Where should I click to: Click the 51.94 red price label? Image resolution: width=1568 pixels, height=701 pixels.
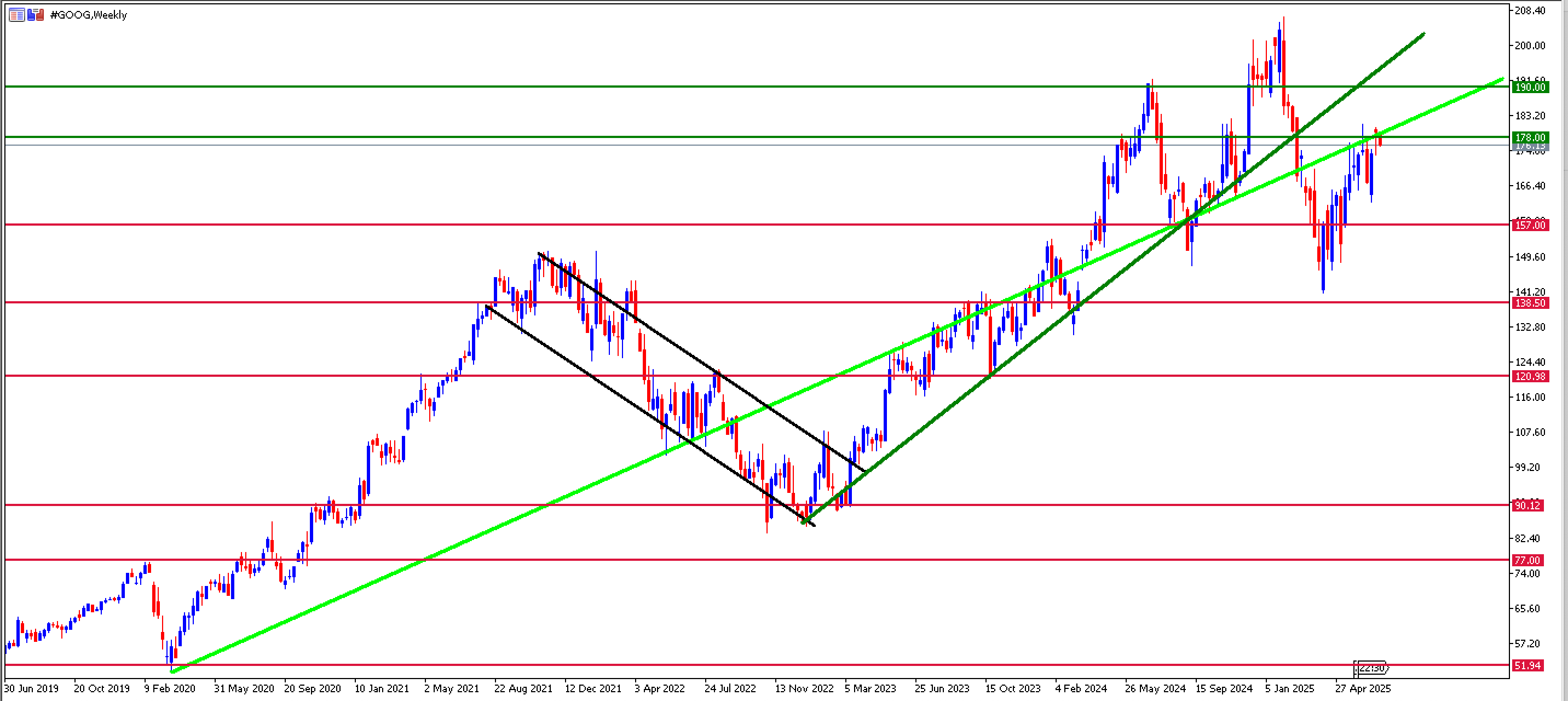1528,665
